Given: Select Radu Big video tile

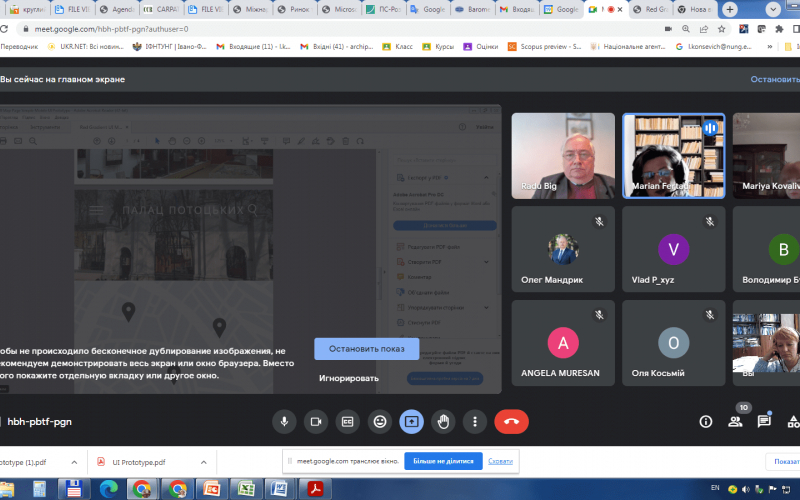Looking at the screenshot, I should tap(563, 156).
